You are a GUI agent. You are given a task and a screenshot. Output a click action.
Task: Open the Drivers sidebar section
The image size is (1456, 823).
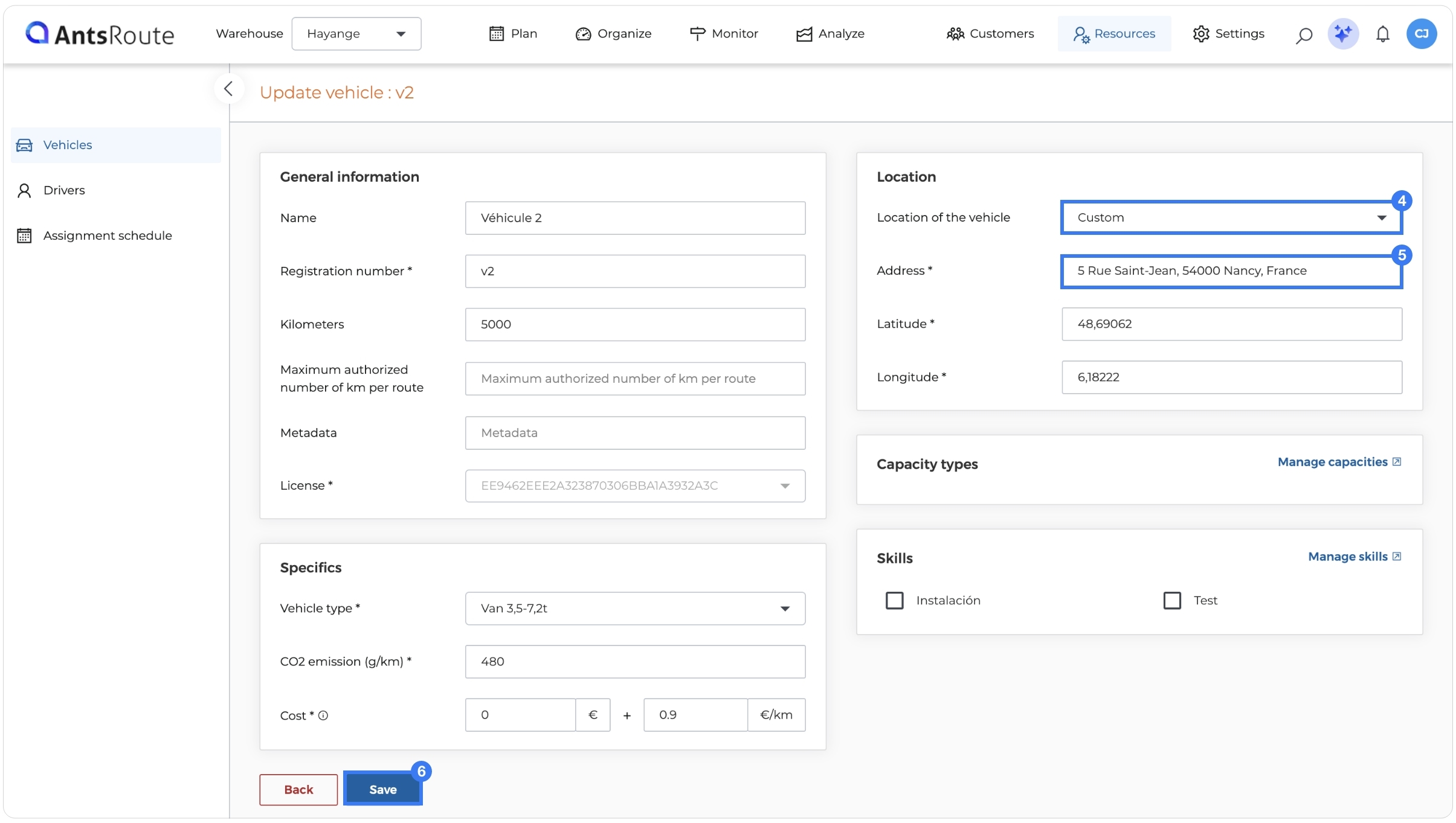pyautogui.click(x=116, y=190)
